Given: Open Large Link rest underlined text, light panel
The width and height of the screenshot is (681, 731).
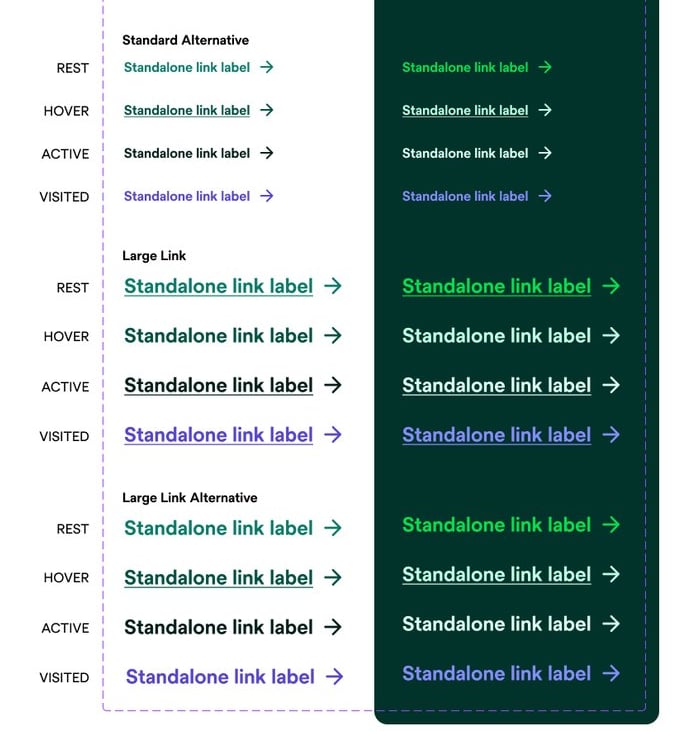Looking at the screenshot, I should (219, 286).
